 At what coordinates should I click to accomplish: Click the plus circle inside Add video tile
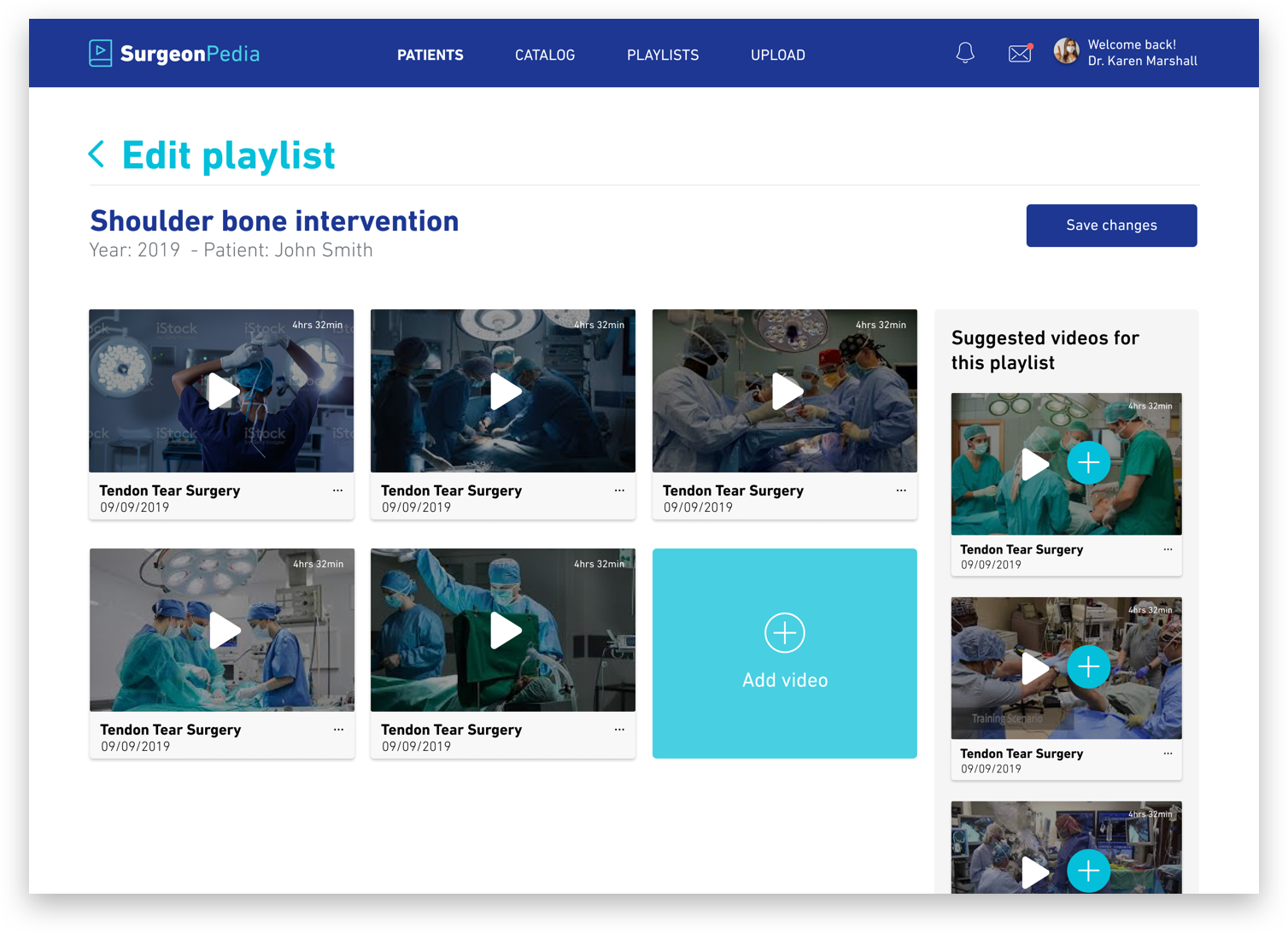tap(785, 633)
